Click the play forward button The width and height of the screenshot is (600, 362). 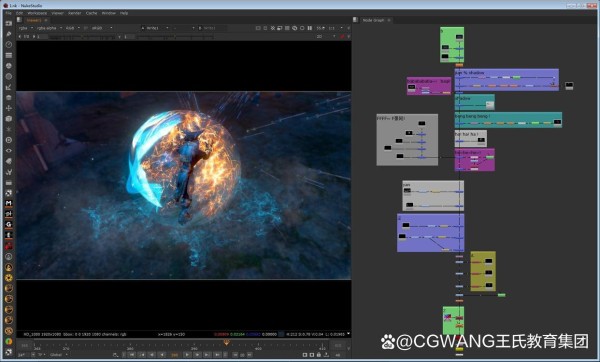[187, 355]
